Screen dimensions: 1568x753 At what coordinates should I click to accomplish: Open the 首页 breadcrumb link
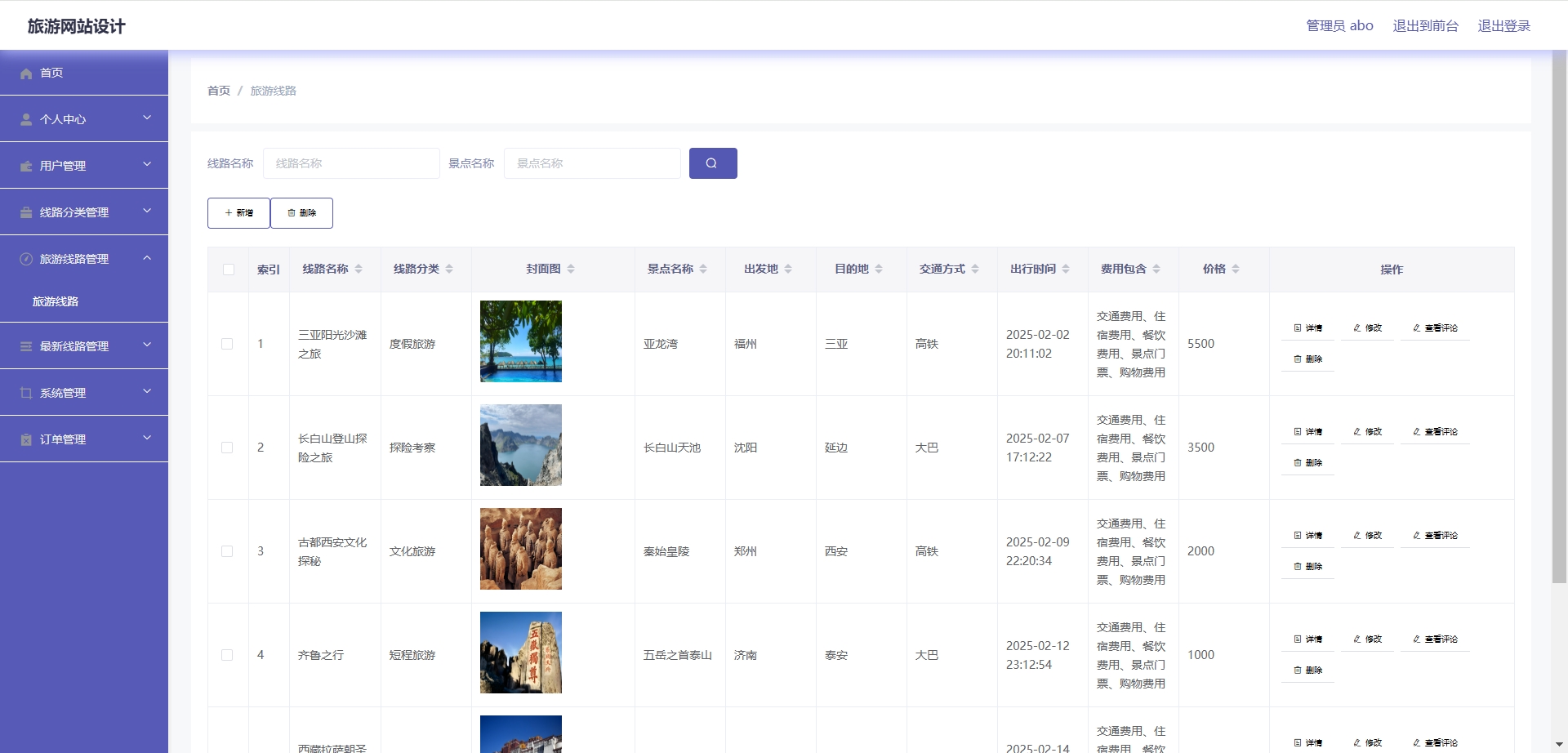218,91
